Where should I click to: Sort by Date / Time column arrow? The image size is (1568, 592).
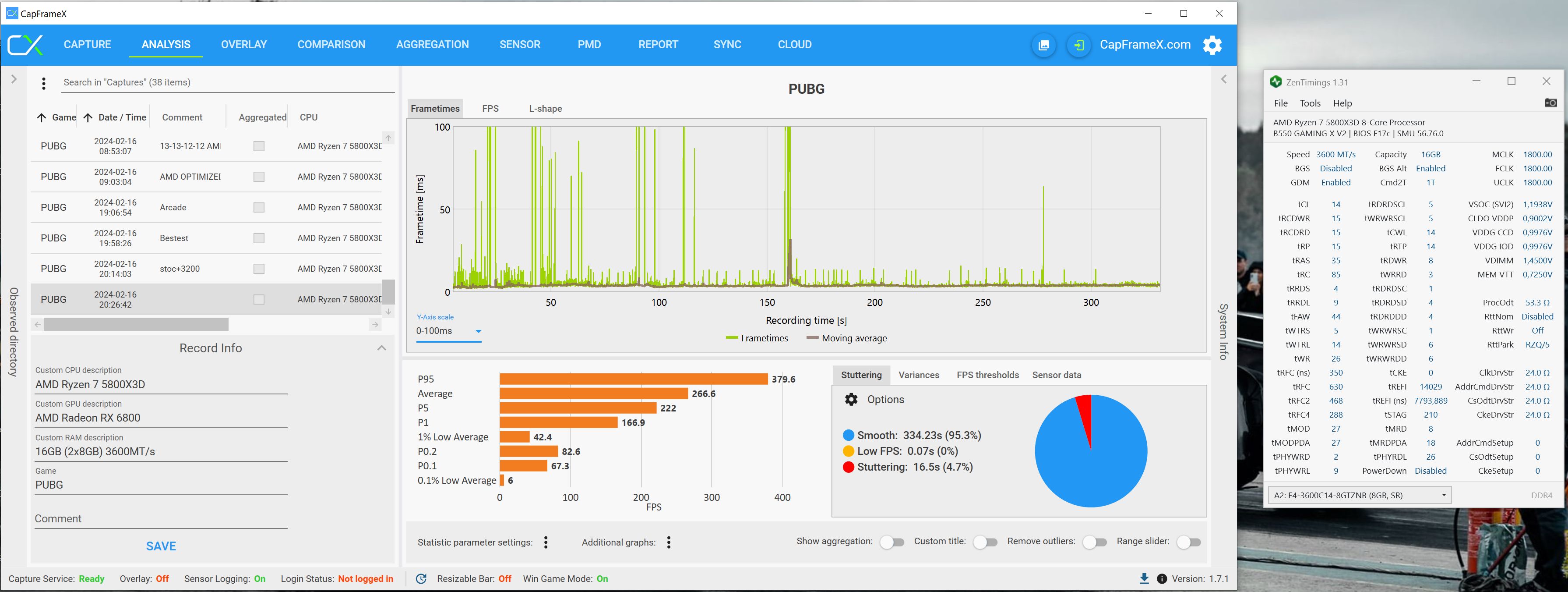point(88,117)
